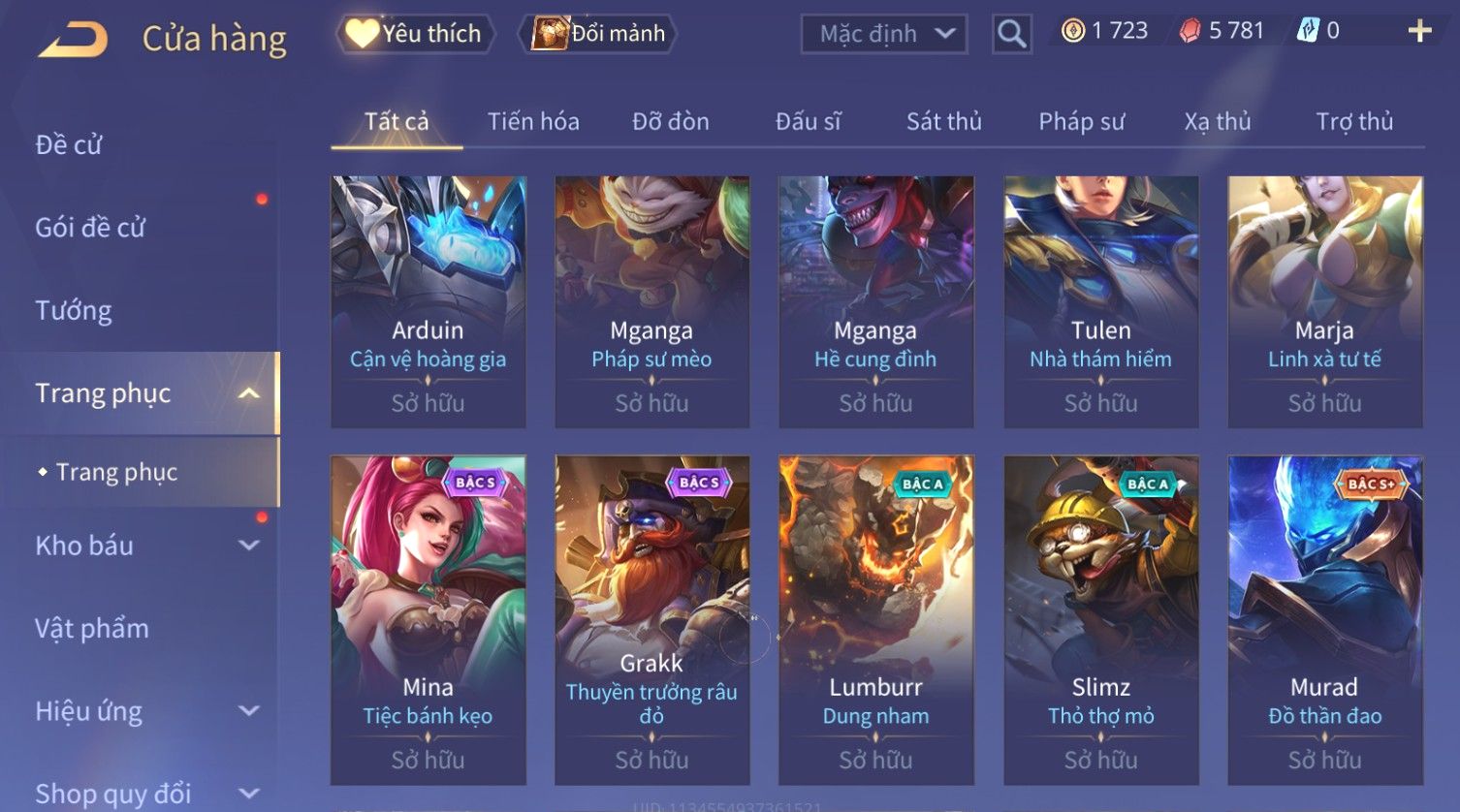1460x812 pixels.
Task: Expand the Kho báu sidebar section
Action: pos(249,546)
